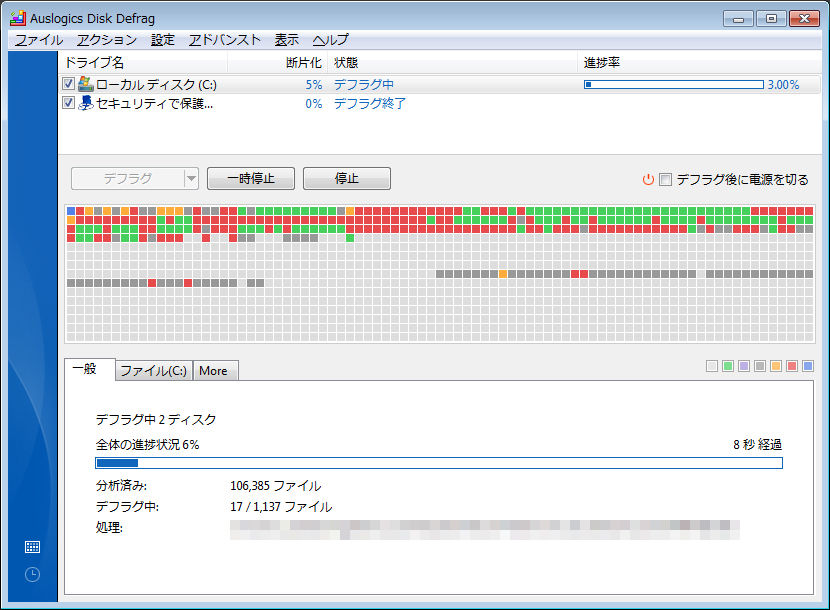This screenshot has width=830, height=610.
Task: Open the 設定 menu
Action: point(163,40)
